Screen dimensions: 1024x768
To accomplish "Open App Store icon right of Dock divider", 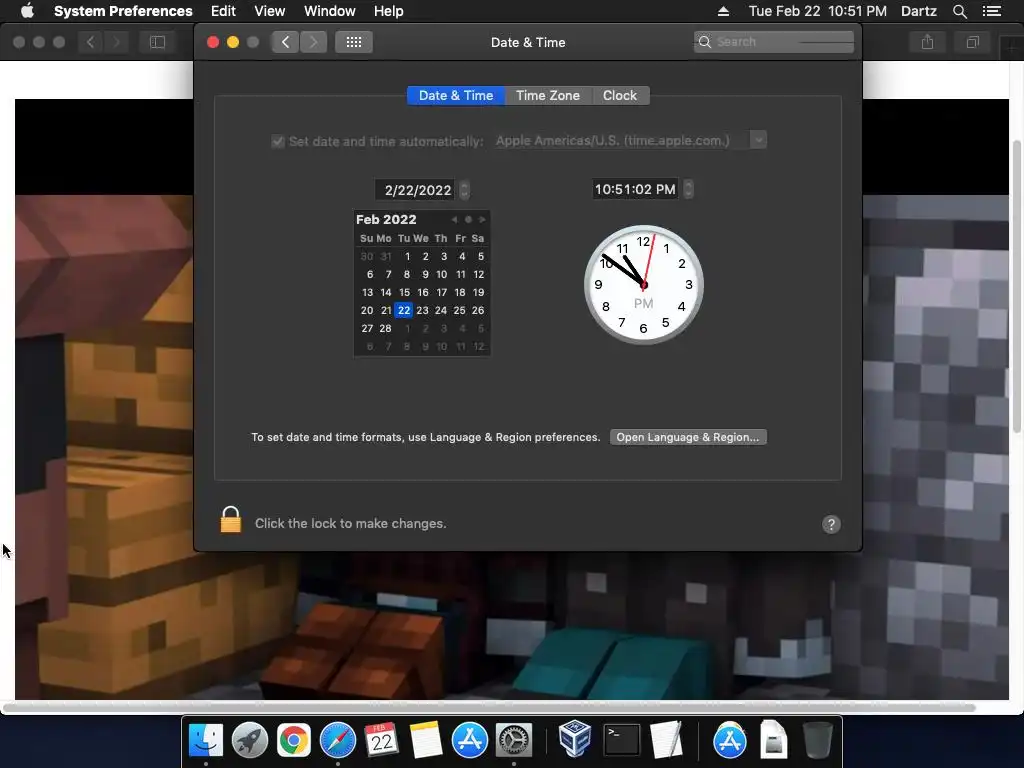I will (x=729, y=741).
